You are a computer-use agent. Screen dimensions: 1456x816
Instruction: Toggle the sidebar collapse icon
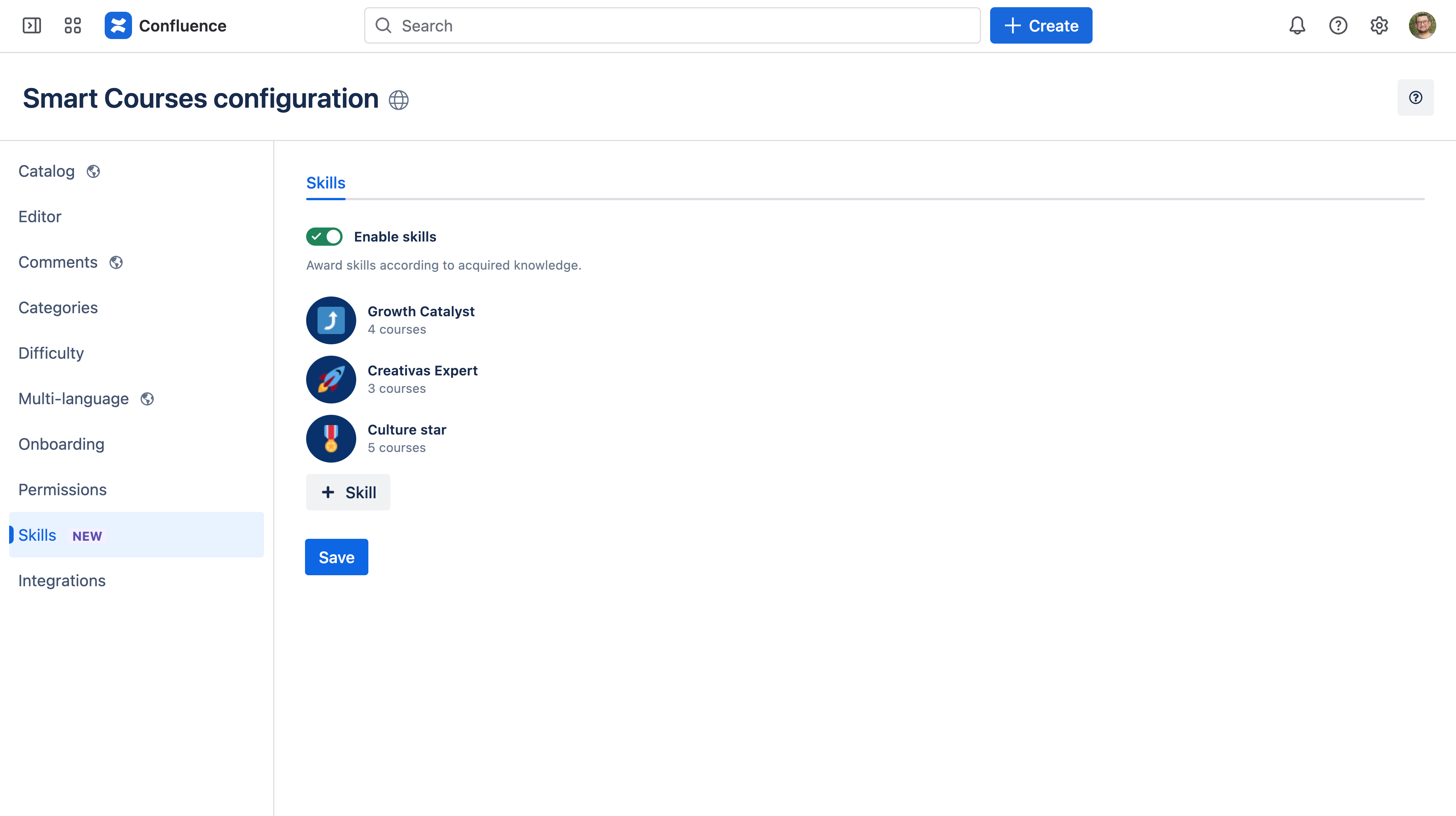click(31, 25)
